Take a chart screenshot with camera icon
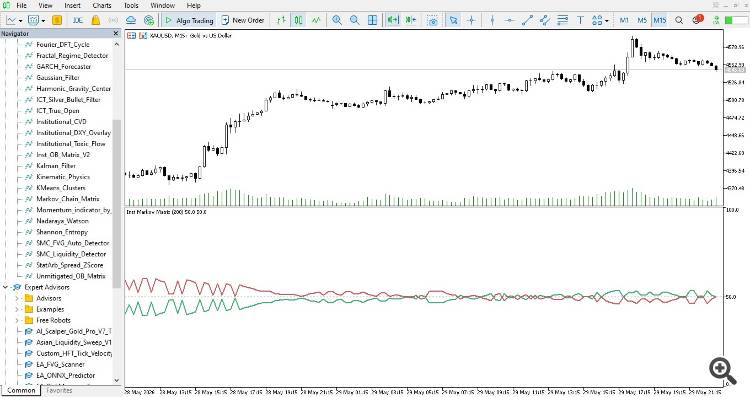Image resolution: width=750 pixels, height=397 pixels. point(433,21)
